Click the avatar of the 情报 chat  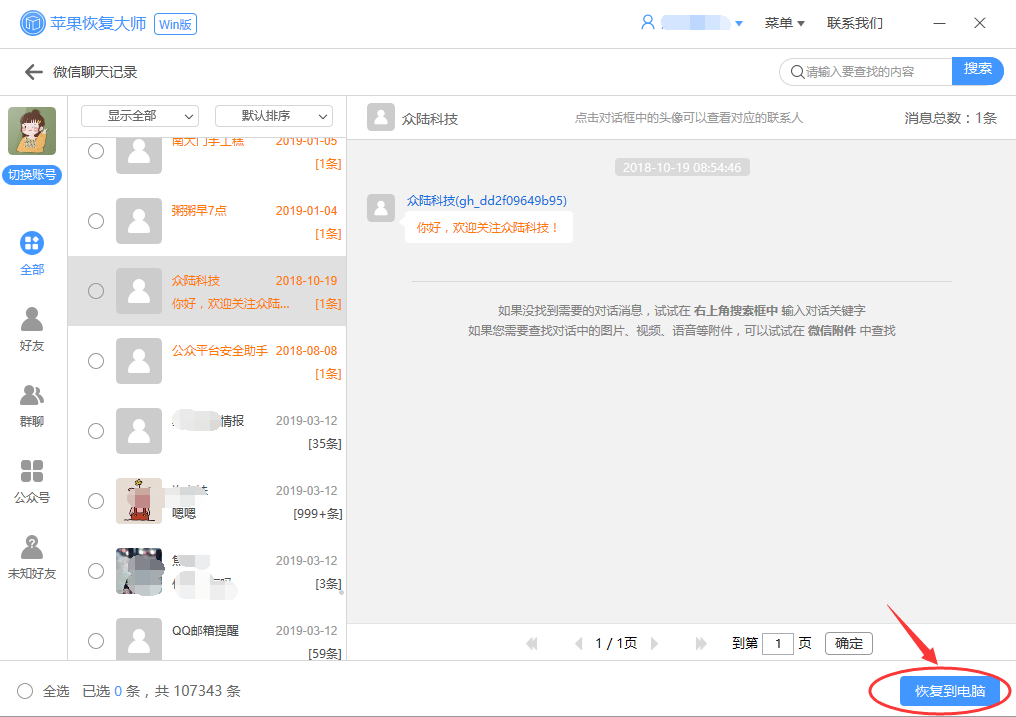point(139,431)
